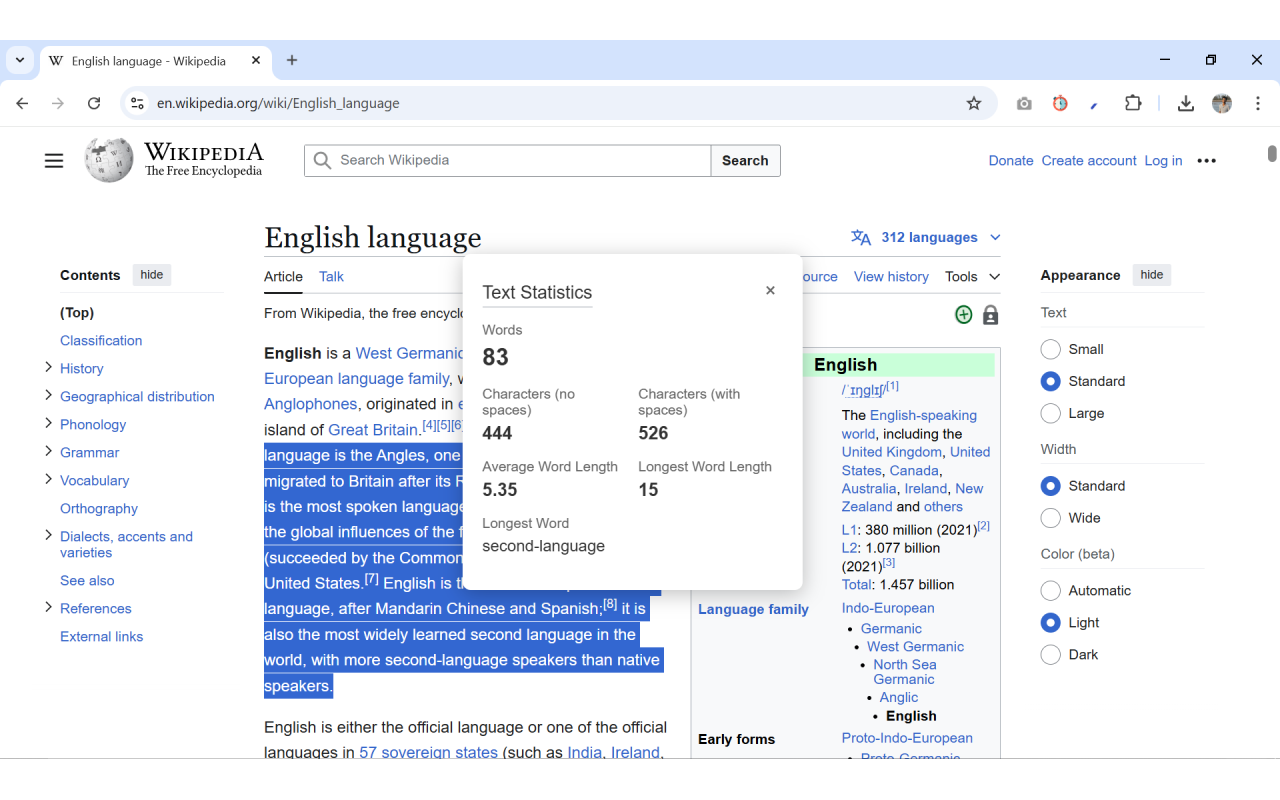Open the tab search dropdown arrow

pos(20,60)
